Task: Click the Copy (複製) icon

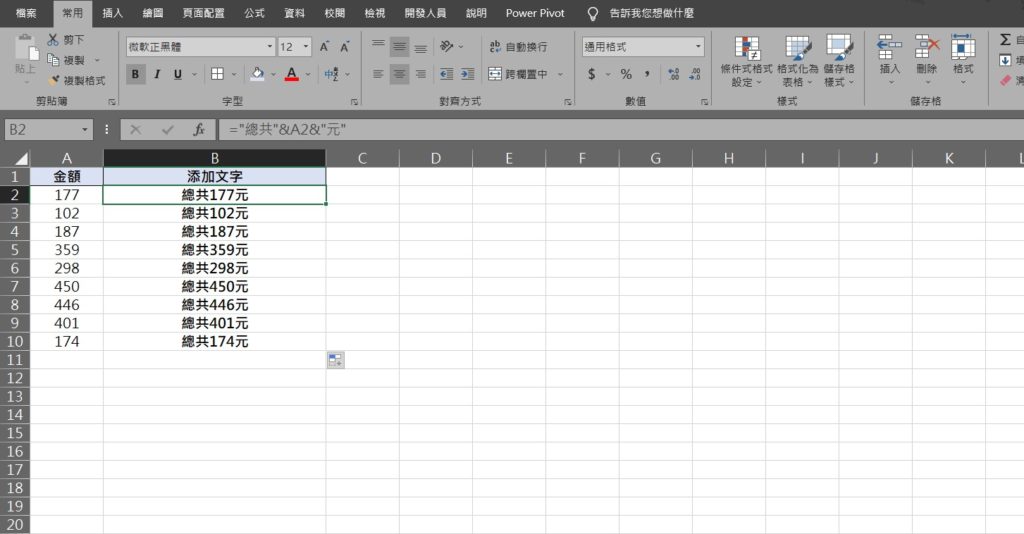Action: (53, 60)
